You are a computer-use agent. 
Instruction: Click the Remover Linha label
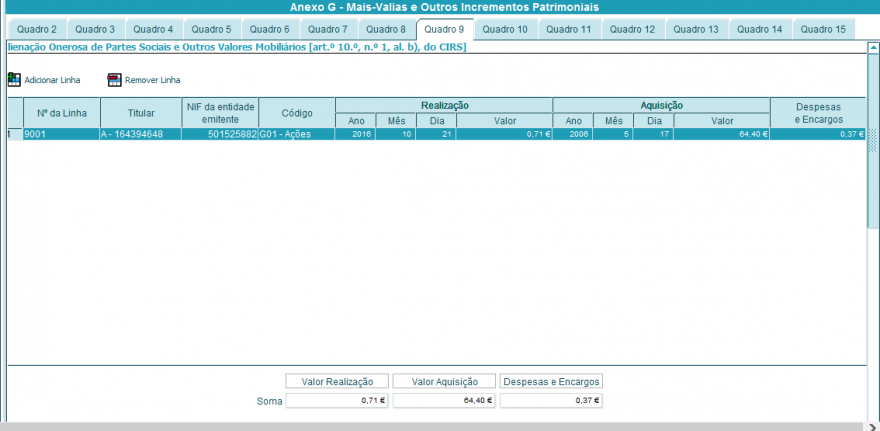pyautogui.click(x=153, y=80)
